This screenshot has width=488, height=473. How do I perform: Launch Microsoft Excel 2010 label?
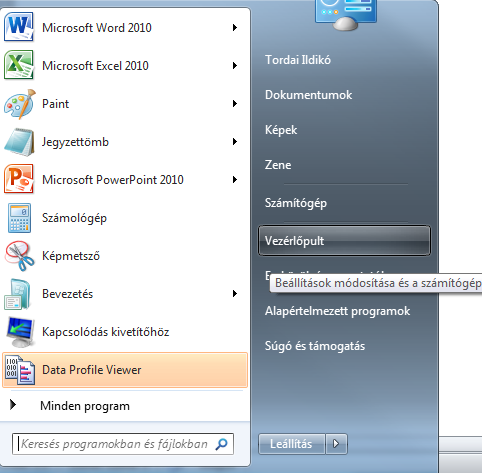(95, 66)
